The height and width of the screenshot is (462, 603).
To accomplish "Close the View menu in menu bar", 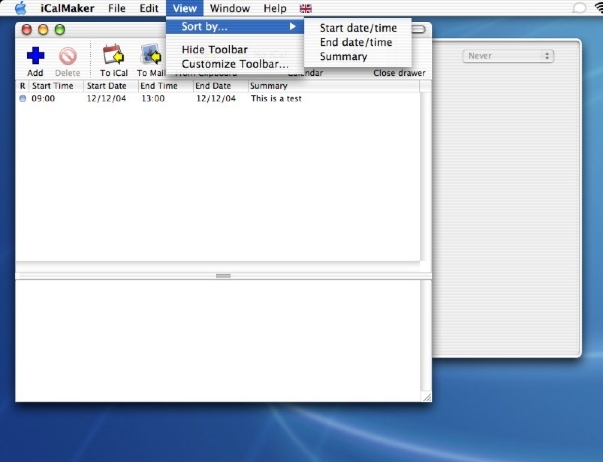I will [x=185, y=8].
